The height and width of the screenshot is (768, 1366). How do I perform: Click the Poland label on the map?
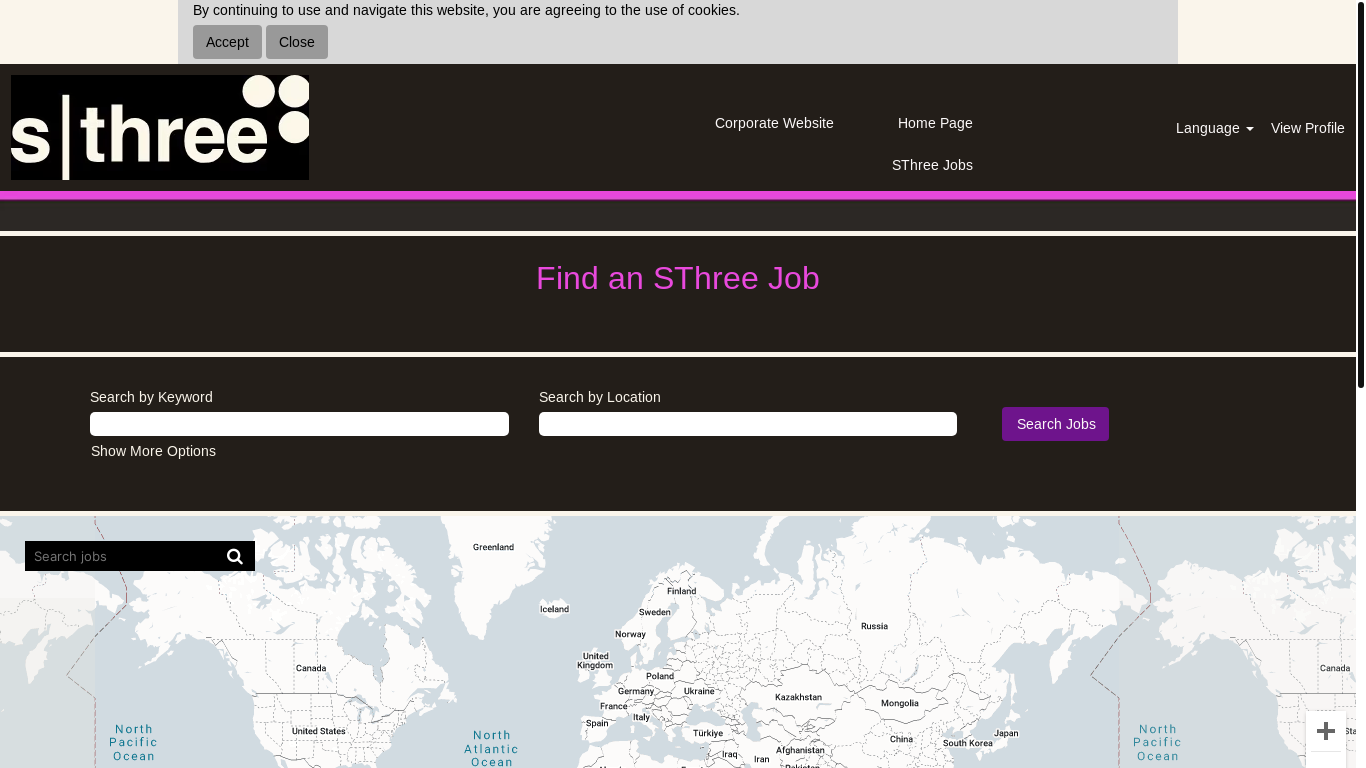coord(660,676)
